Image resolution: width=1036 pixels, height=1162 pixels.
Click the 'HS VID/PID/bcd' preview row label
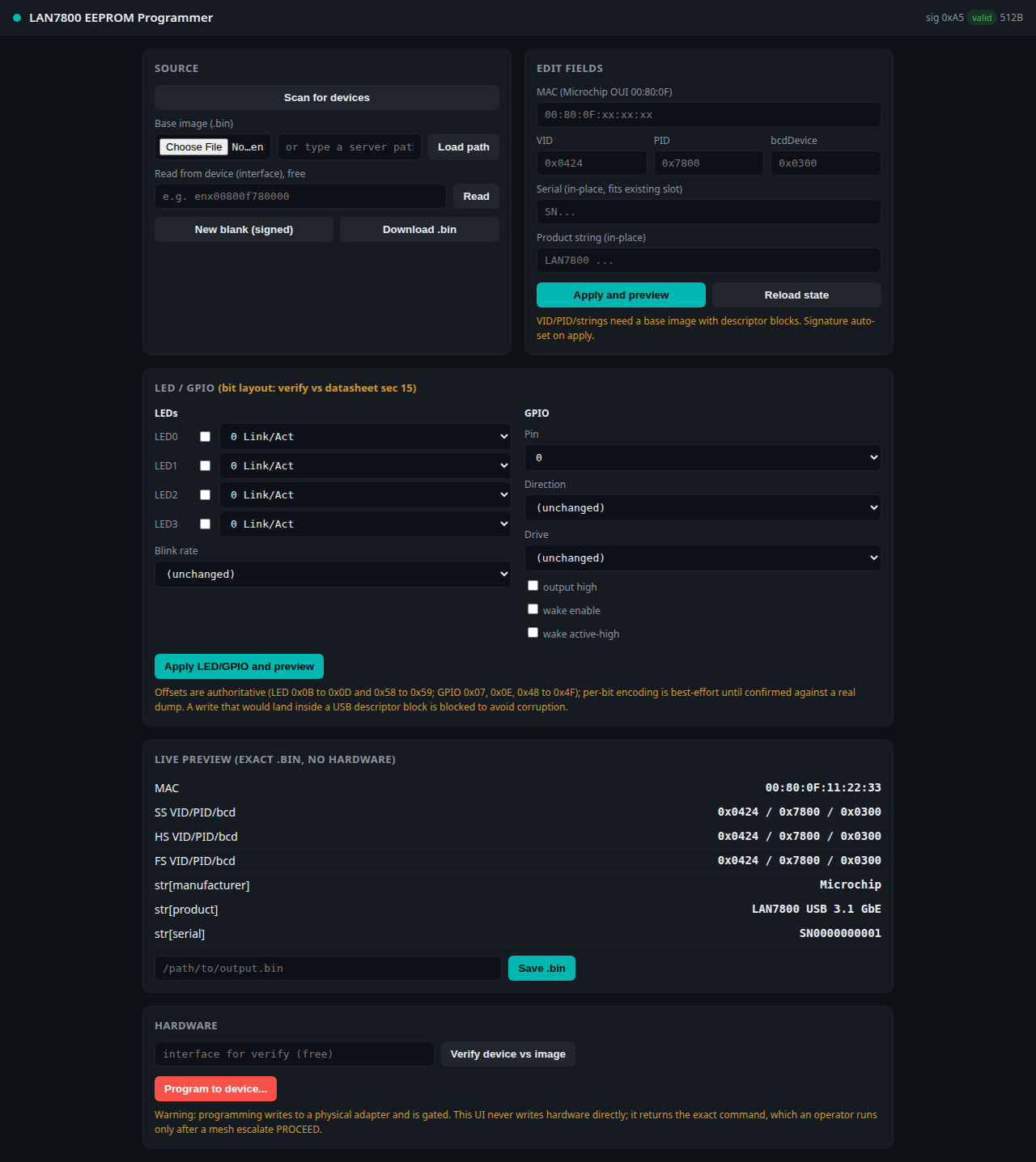pos(196,837)
